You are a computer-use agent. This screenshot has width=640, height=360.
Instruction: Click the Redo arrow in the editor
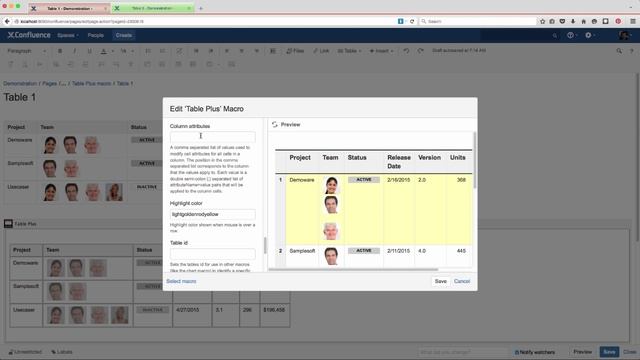click(420, 51)
